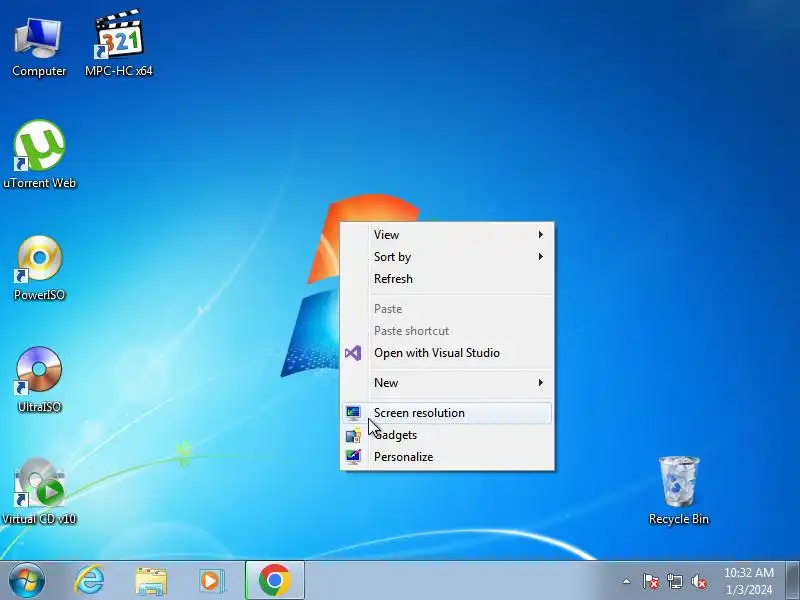Click the arrow beside New
The width and height of the screenshot is (800, 600).
(x=541, y=383)
